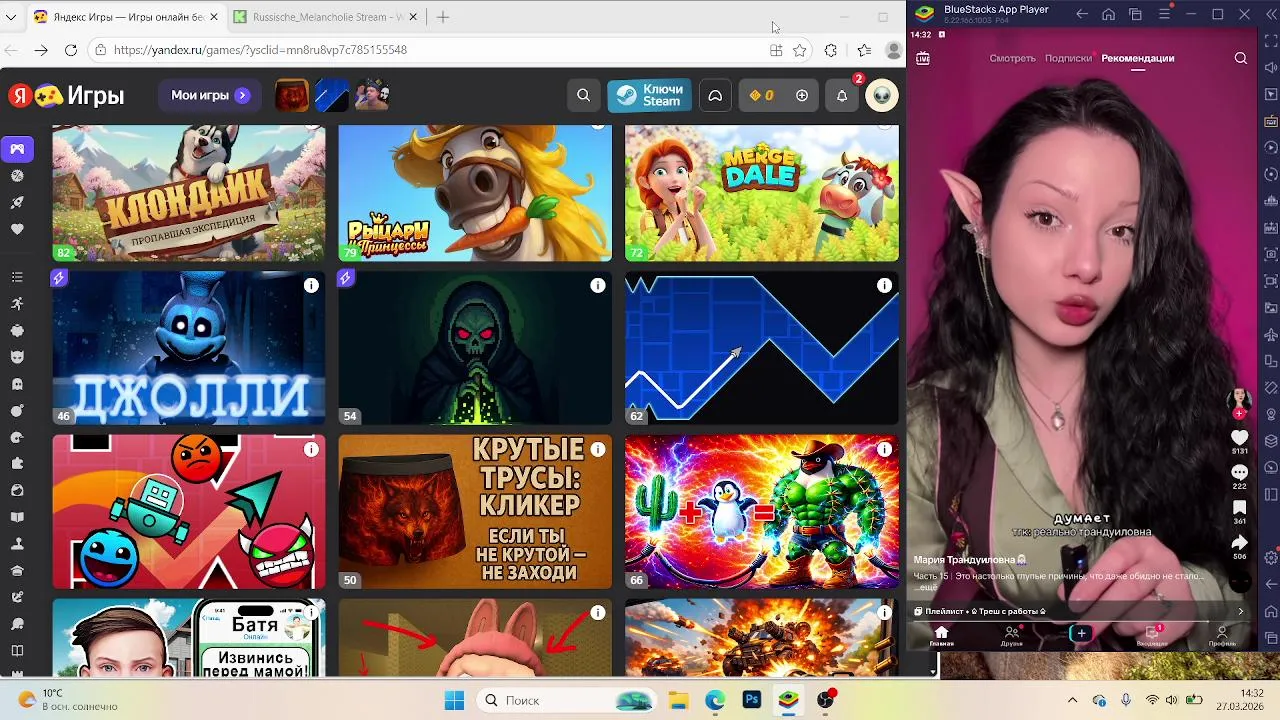Create a post with the TikTok plus button
This screenshot has width=1280, height=720.
[x=1081, y=633]
